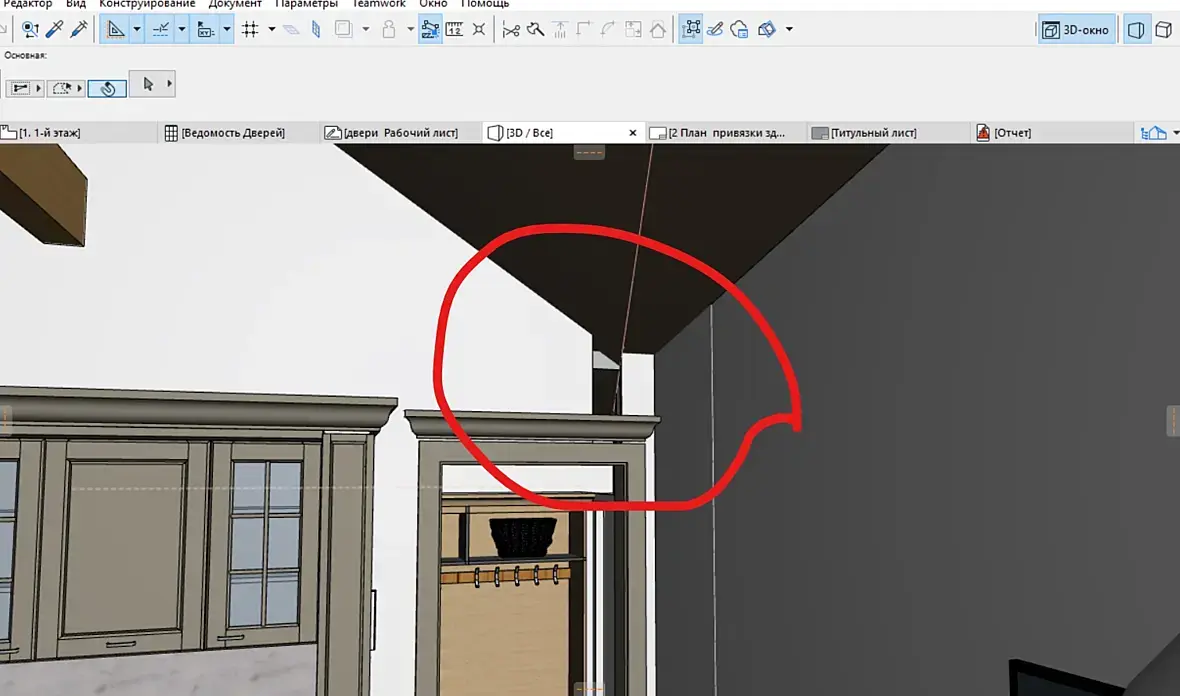Inject parameters with the syringe tool
Image resolution: width=1180 pixels, height=696 pixels.
click(x=78, y=29)
